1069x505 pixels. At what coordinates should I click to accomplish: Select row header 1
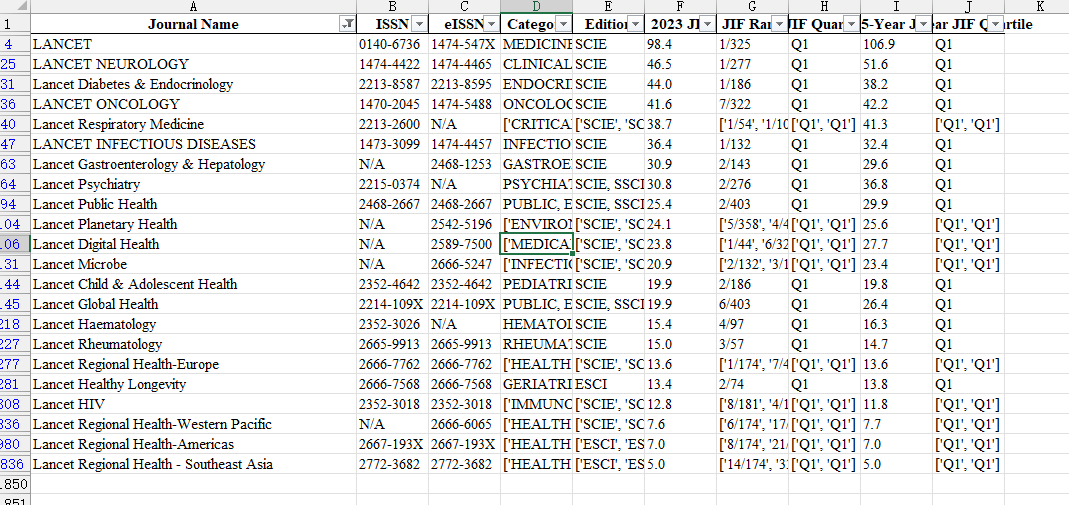[x=15, y=25]
